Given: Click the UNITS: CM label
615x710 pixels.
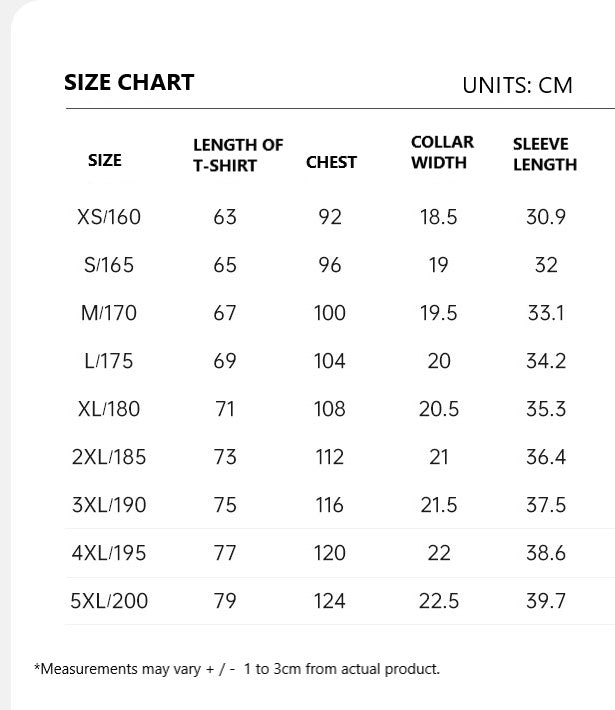Looking at the screenshot, I should (517, 85).
